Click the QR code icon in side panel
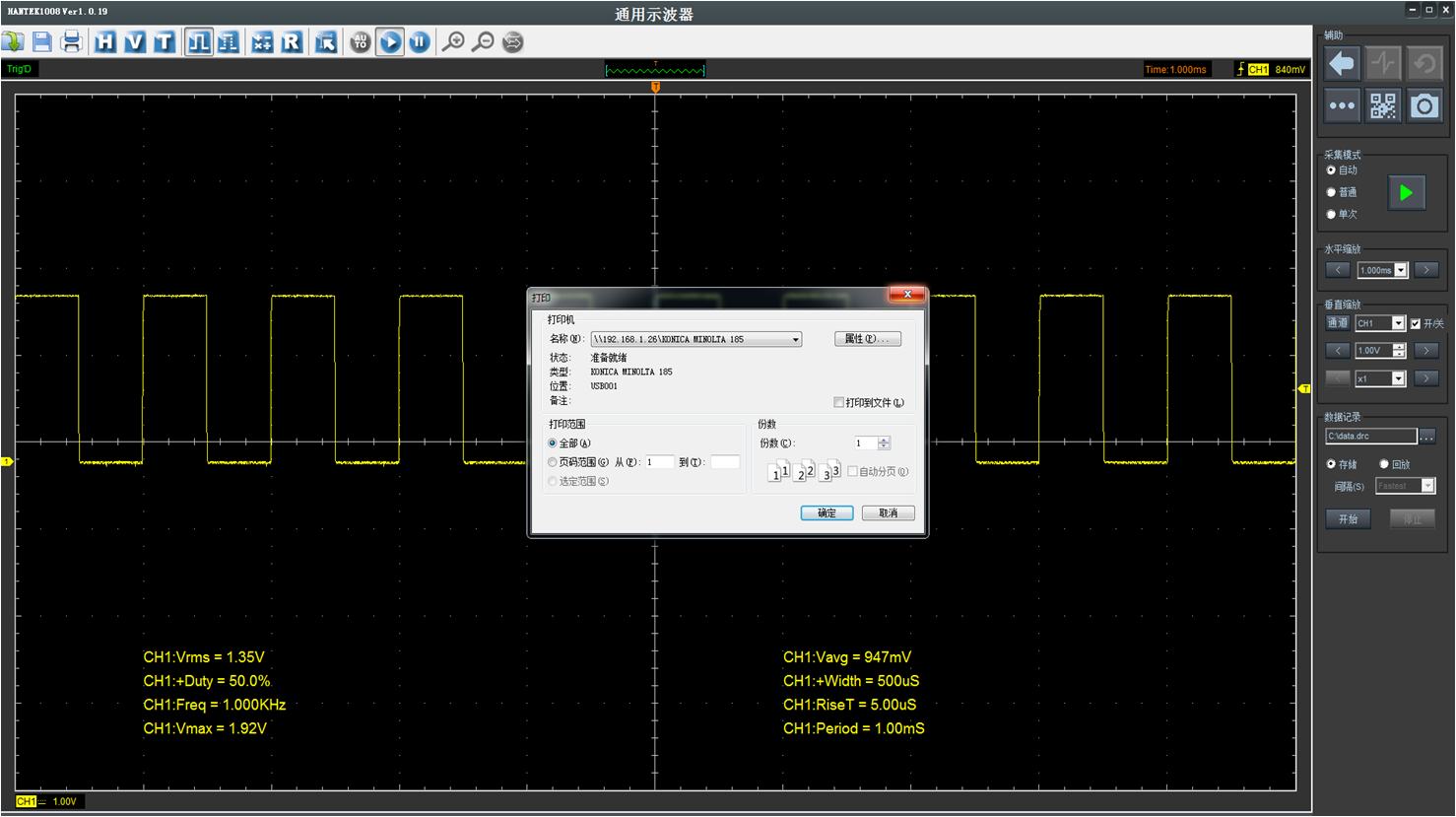The height and width of the screenshot is (817, 1456). [x=1383, y=105]
